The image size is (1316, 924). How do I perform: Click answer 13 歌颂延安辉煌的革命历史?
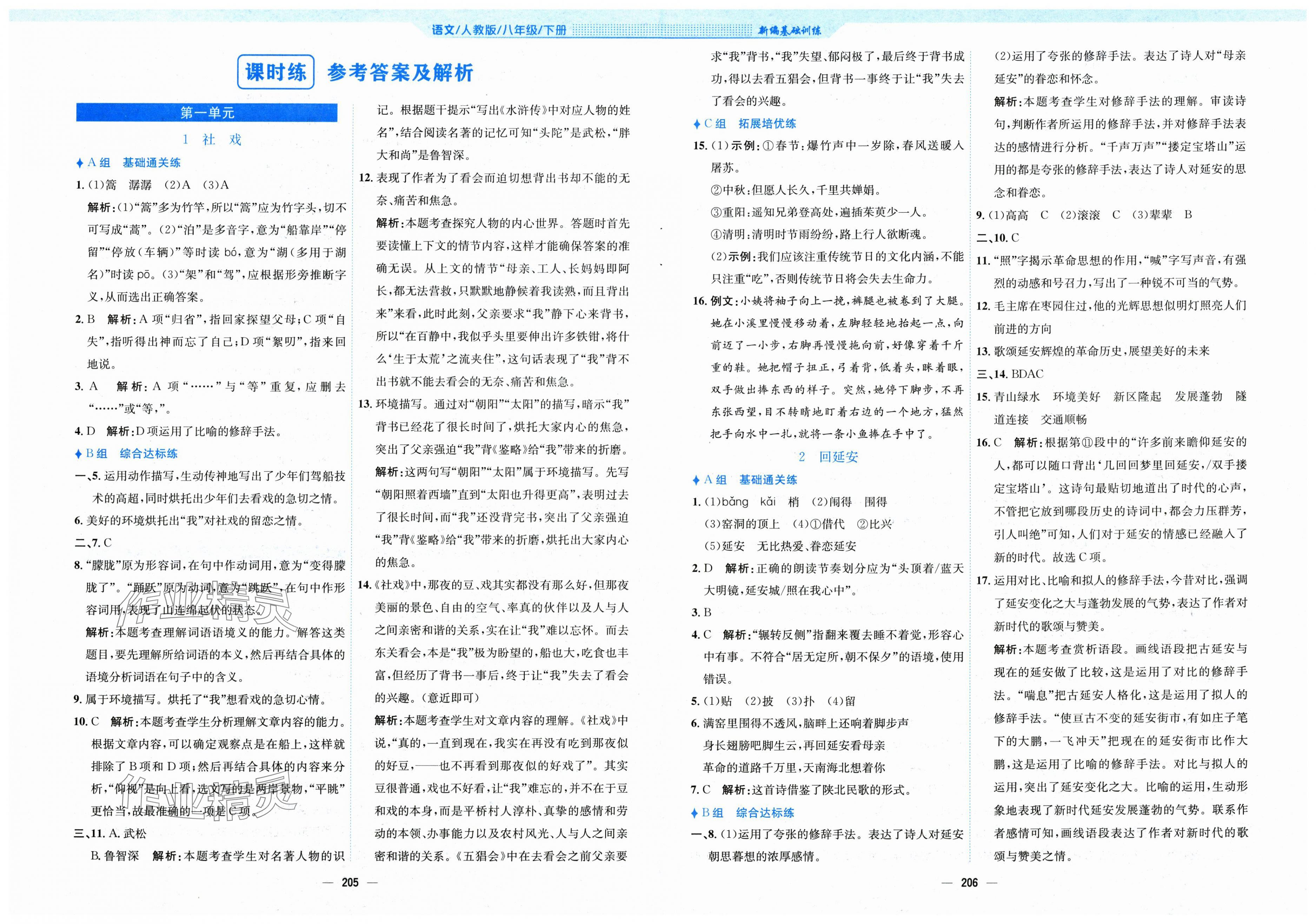pyautogui.click(x=1093, y=351)
